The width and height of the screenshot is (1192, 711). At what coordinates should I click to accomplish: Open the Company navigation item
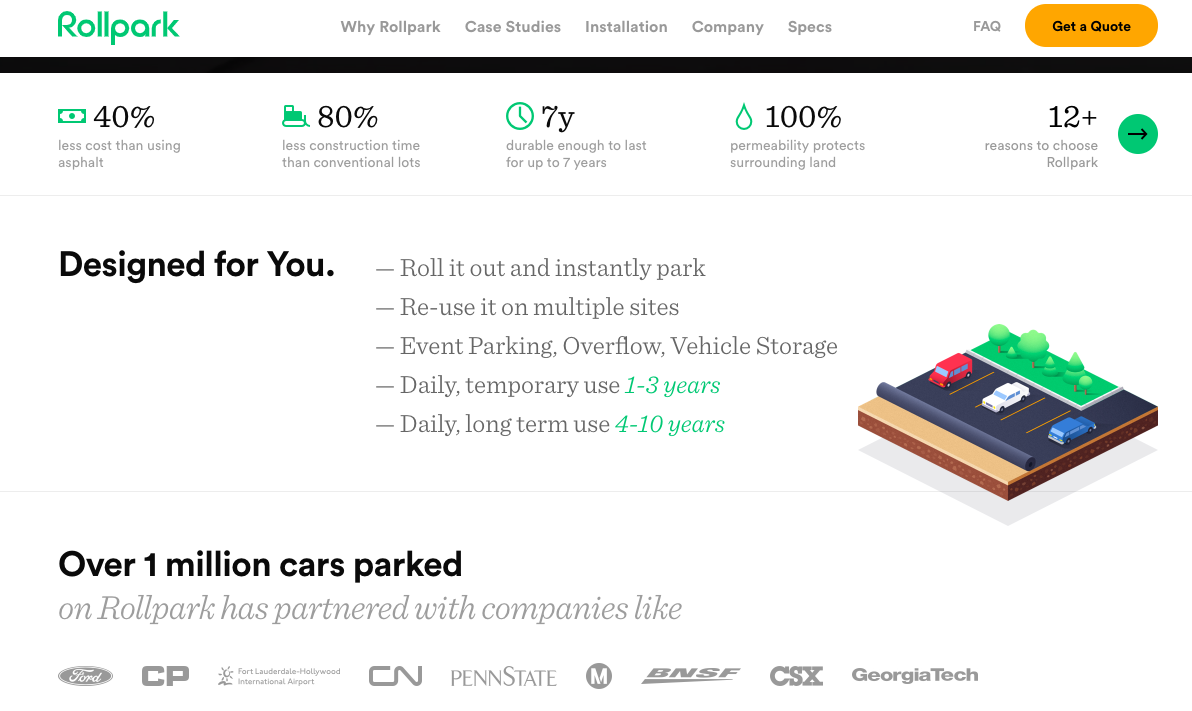click(727, 27)
